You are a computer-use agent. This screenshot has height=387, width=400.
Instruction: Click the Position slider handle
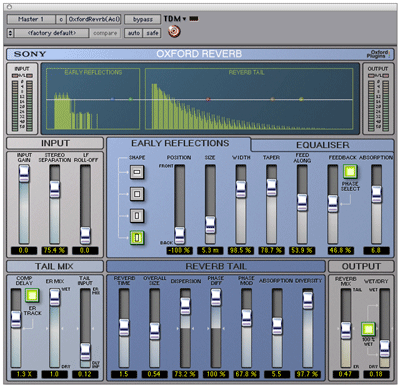point(179,236)
